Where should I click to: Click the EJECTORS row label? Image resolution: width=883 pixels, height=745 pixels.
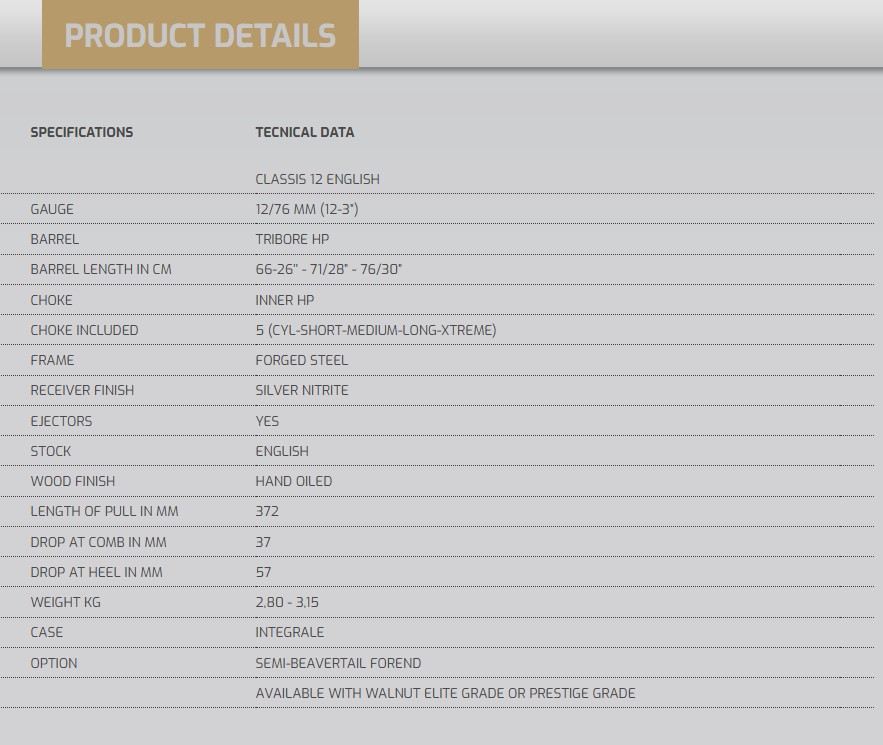tap(61, 421)
